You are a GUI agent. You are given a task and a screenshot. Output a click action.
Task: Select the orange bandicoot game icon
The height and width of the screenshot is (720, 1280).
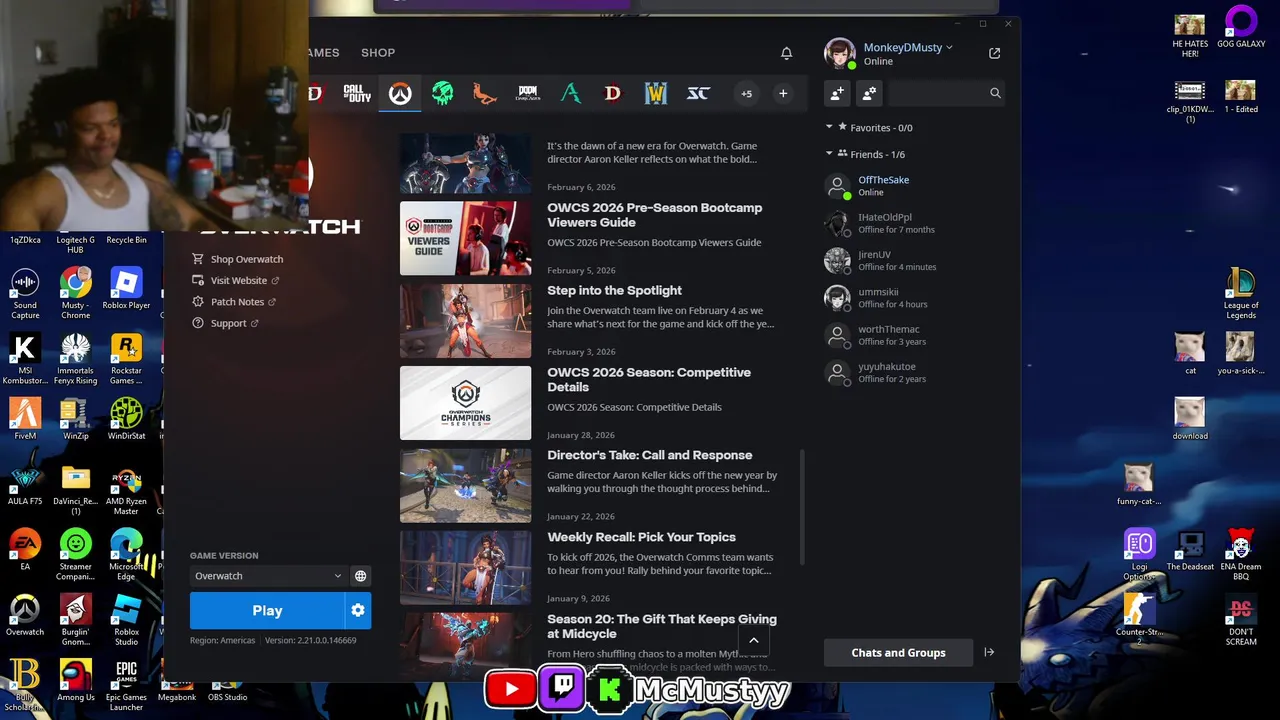[484, 94]
